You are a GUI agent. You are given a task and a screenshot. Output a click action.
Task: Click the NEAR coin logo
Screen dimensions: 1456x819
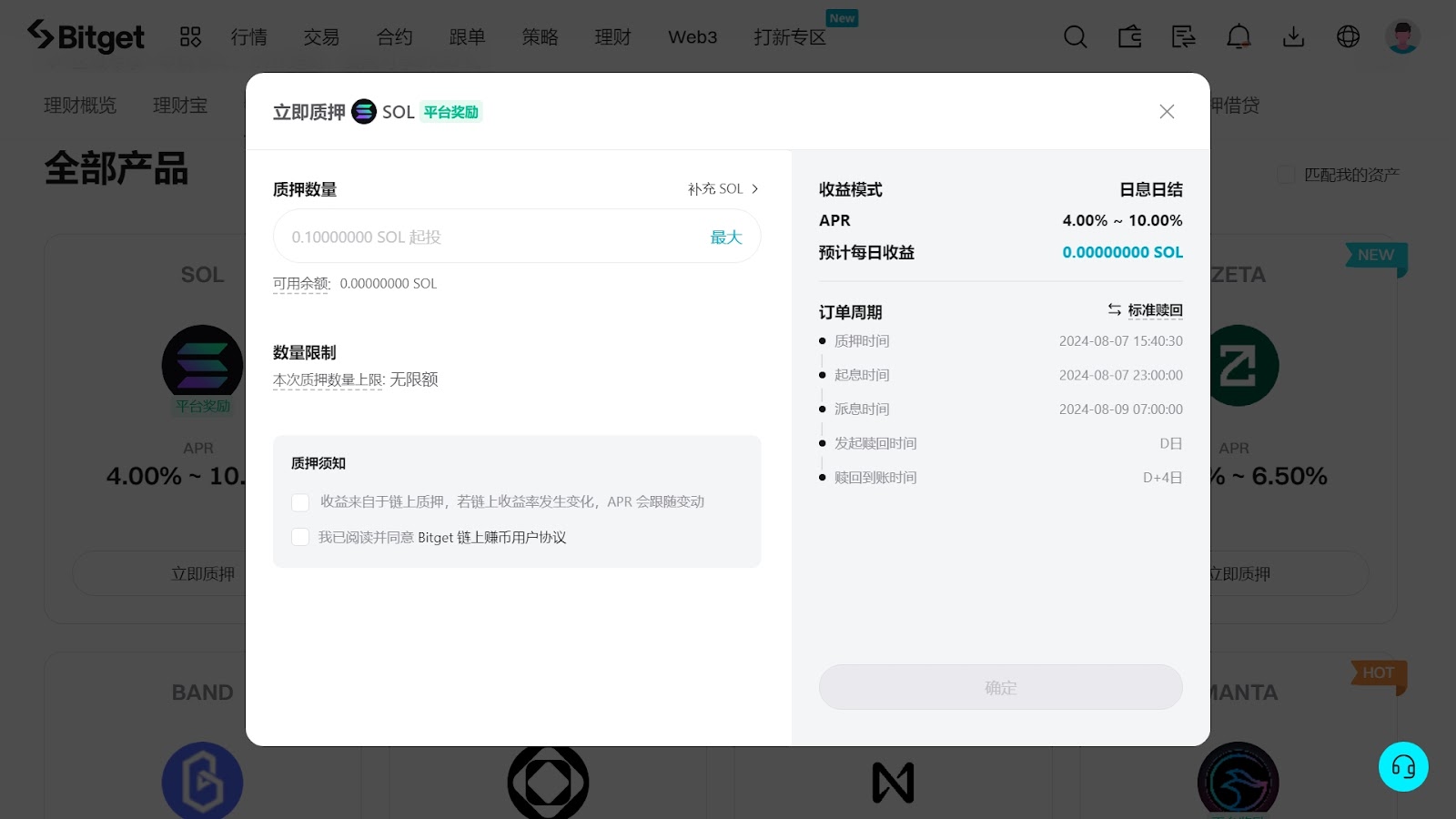pos(893,783)
